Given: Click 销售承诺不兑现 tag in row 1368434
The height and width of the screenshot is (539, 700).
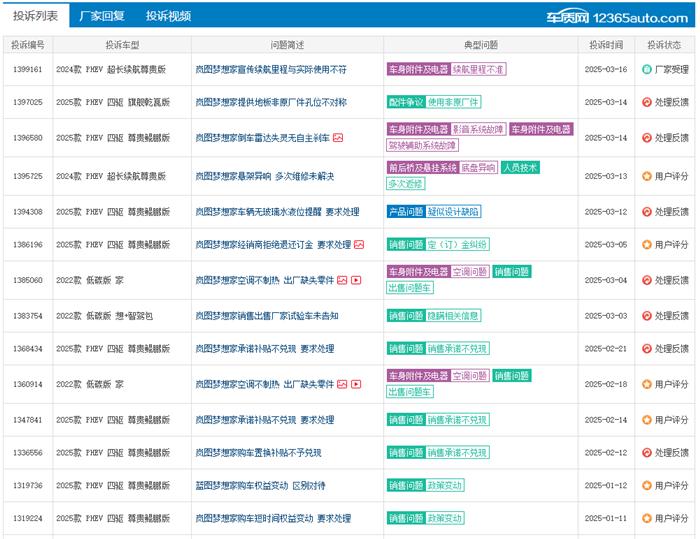Looking at the screenshot, I should 458,349.
